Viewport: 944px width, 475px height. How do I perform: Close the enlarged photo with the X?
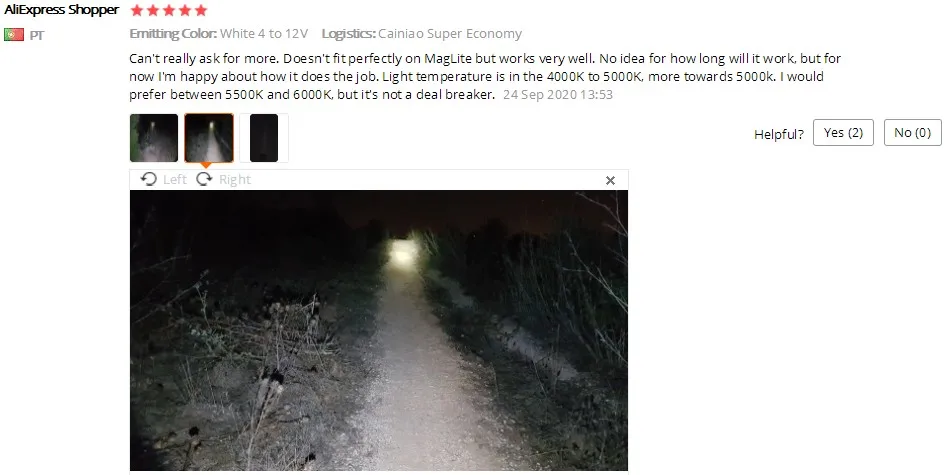click(610, 180)
